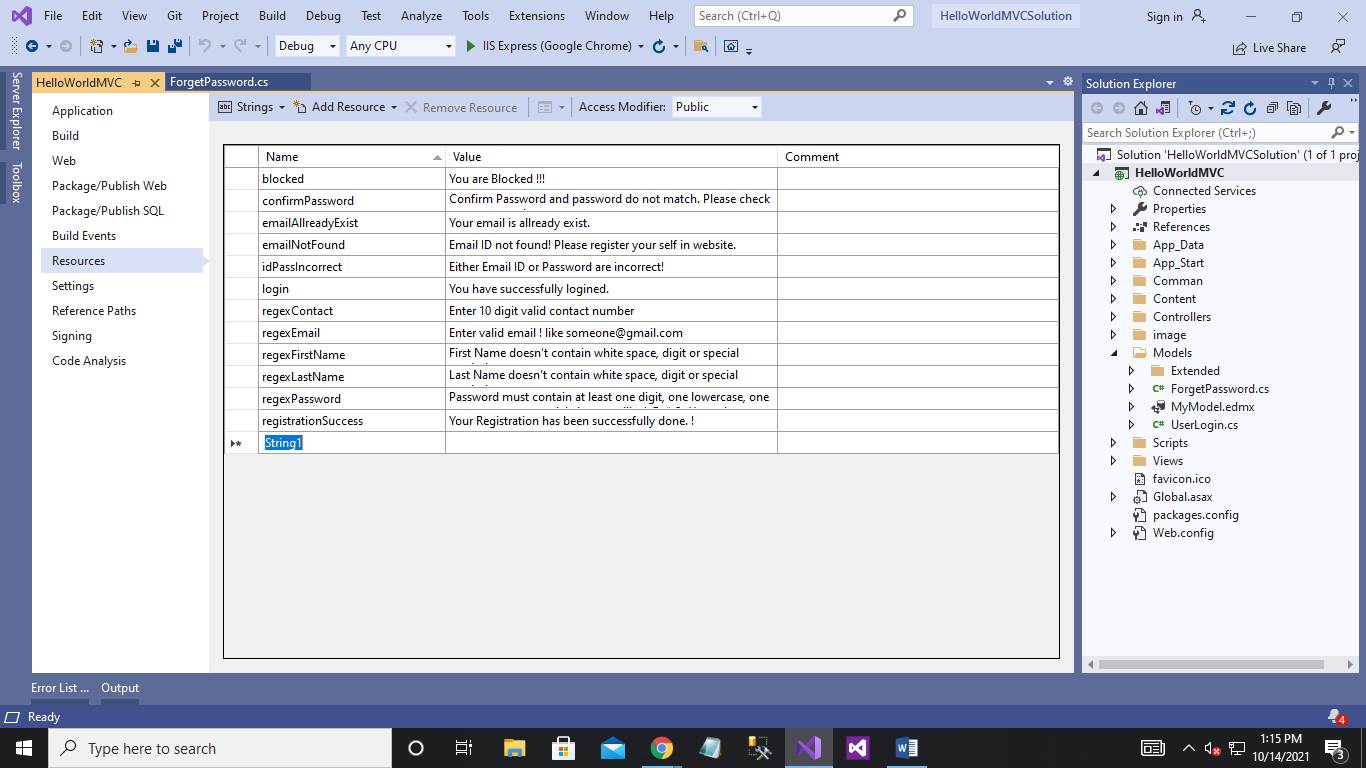Select the Settings page in project properties
This screenshot has width=1366, height=768.
point(73,286)
